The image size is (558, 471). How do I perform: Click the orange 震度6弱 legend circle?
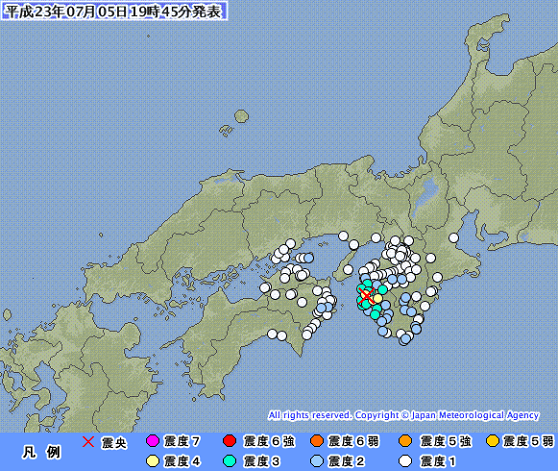point(317,441)
